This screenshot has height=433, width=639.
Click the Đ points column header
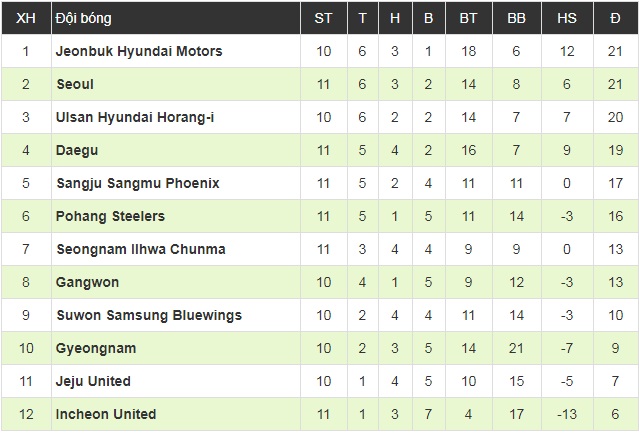point(614,18)
